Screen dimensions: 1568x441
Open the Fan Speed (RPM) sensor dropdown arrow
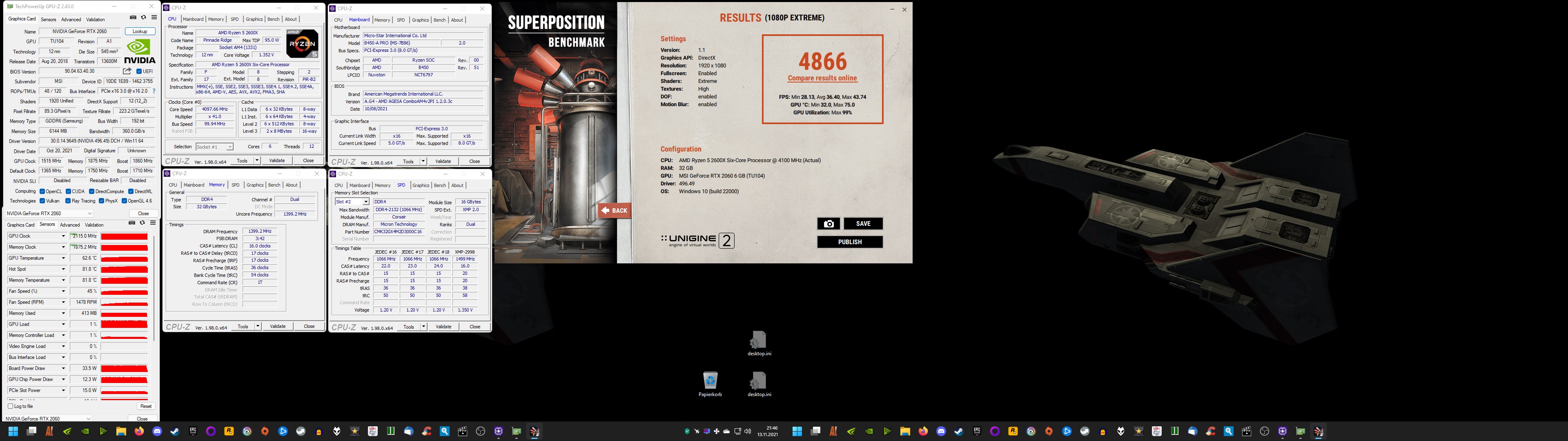click(63, 302)
